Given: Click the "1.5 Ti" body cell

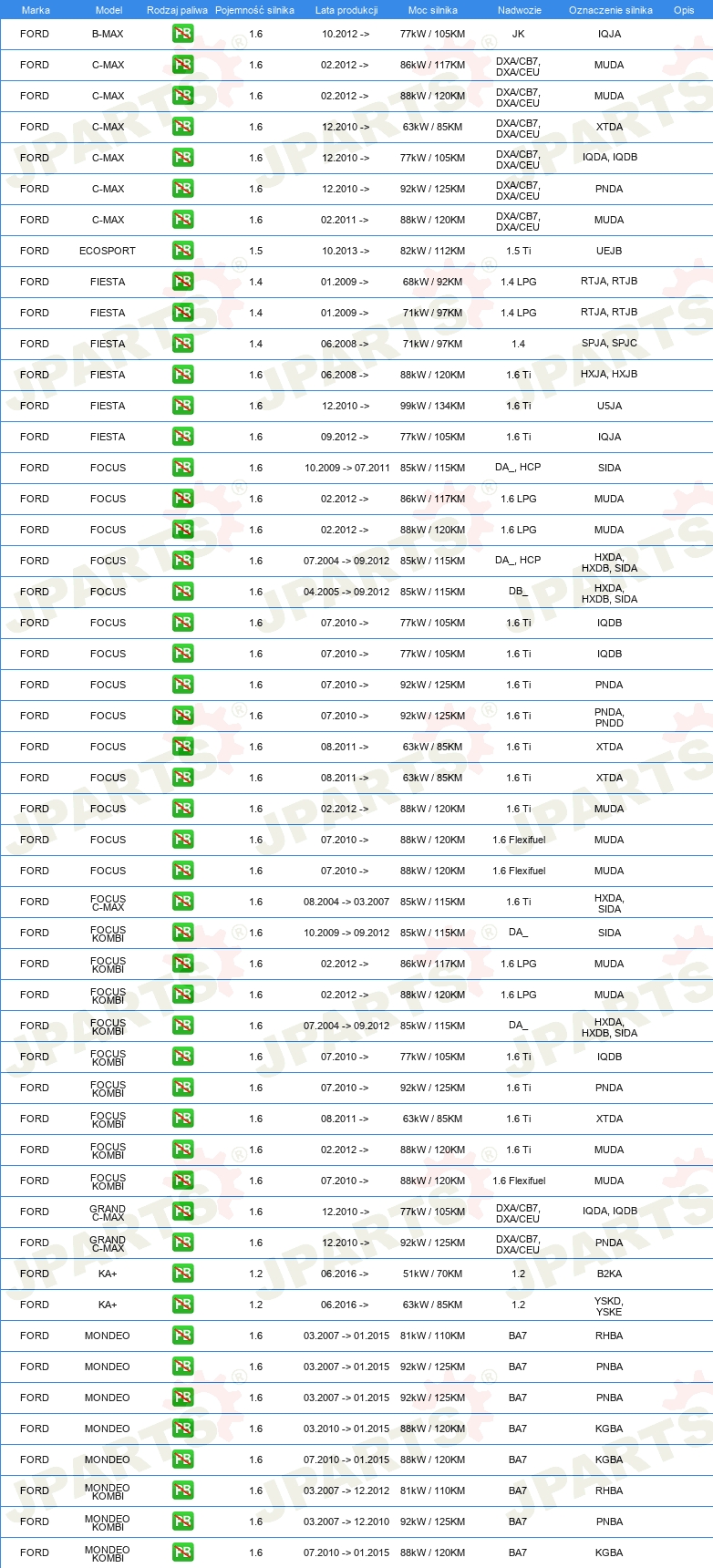Looking at the screenshot, I should [518, 251].
